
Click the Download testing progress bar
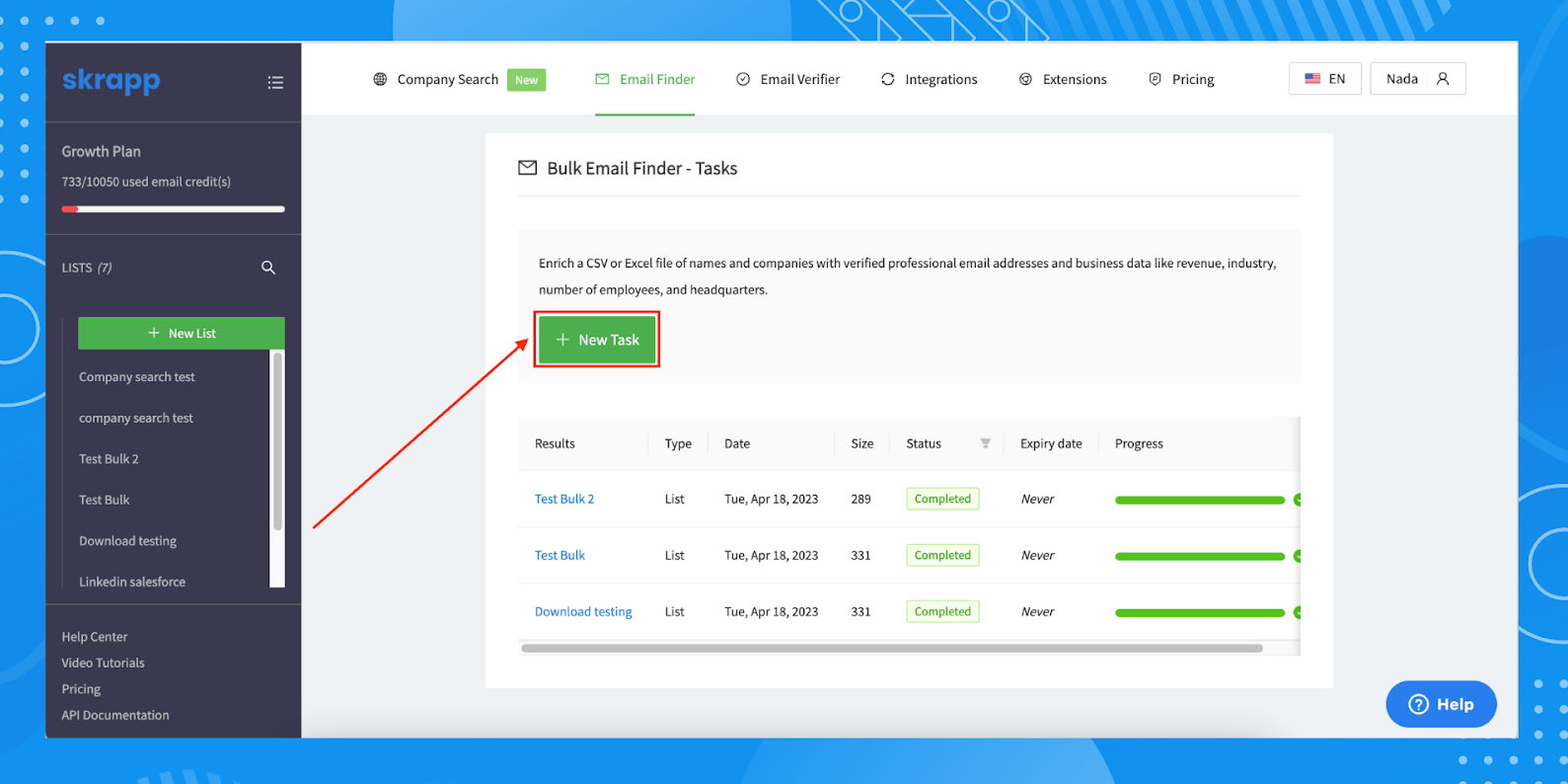click(x=1200, y=612)
